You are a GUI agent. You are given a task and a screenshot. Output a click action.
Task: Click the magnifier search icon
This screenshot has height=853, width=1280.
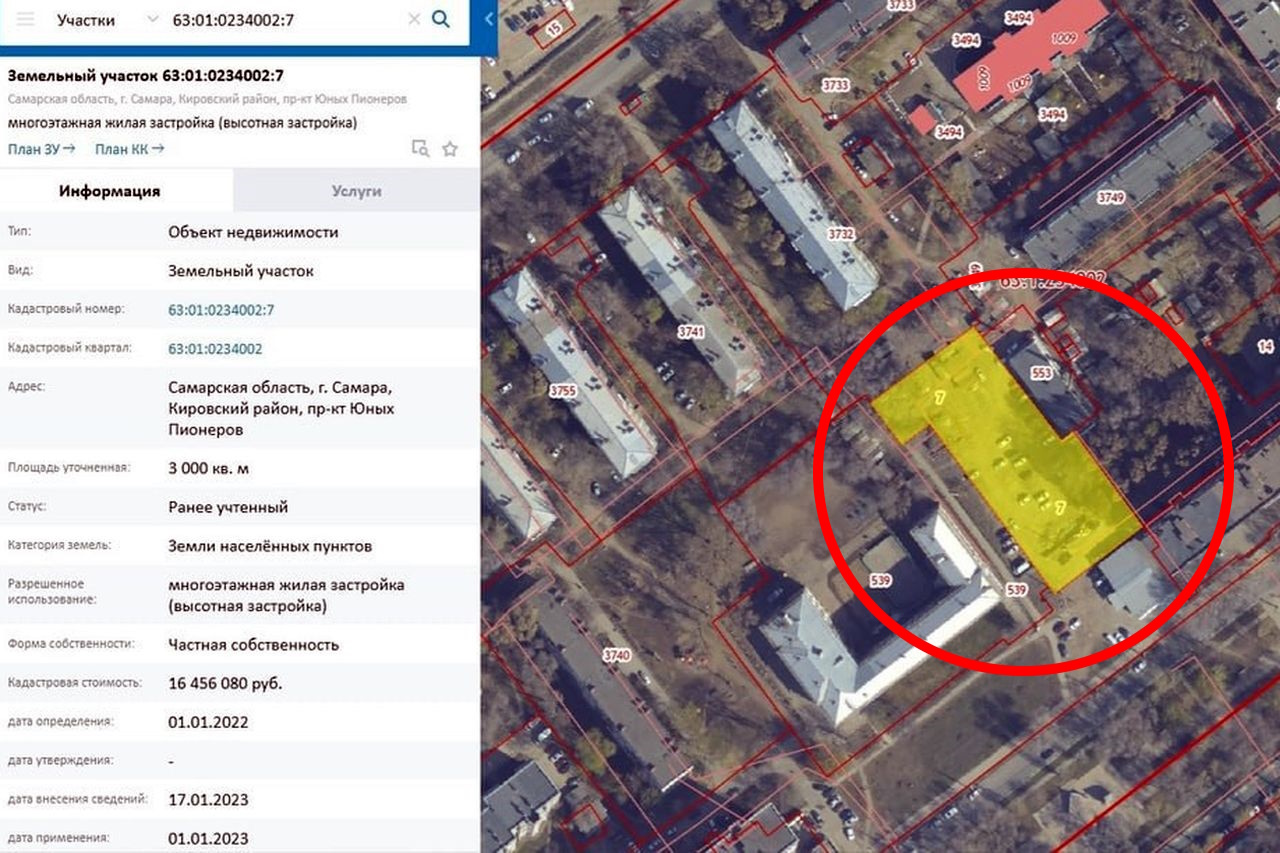point(441,19)
